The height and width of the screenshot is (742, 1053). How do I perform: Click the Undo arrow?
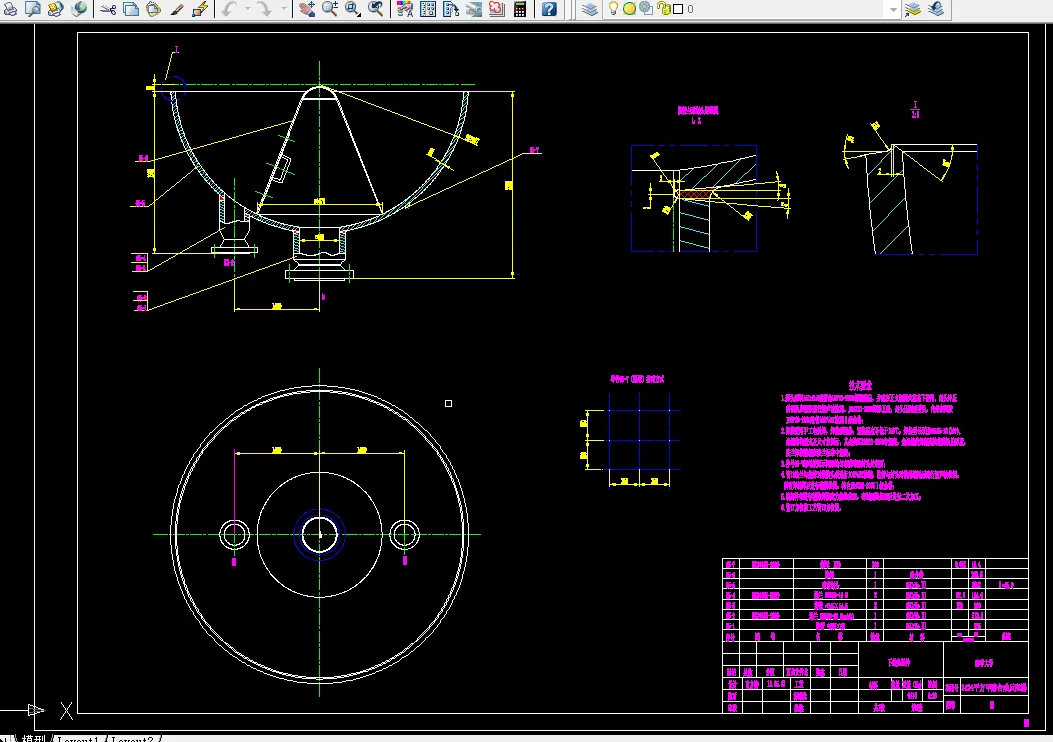tap(230, 9)
